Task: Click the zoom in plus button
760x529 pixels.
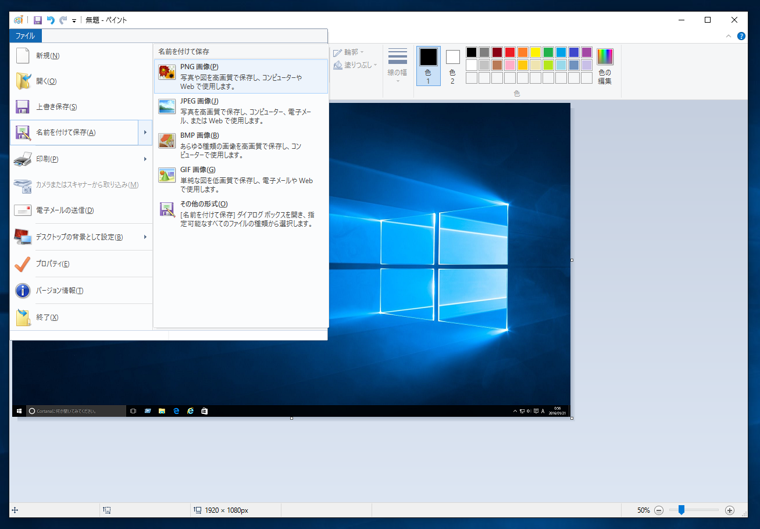Action: pos(729,510)
